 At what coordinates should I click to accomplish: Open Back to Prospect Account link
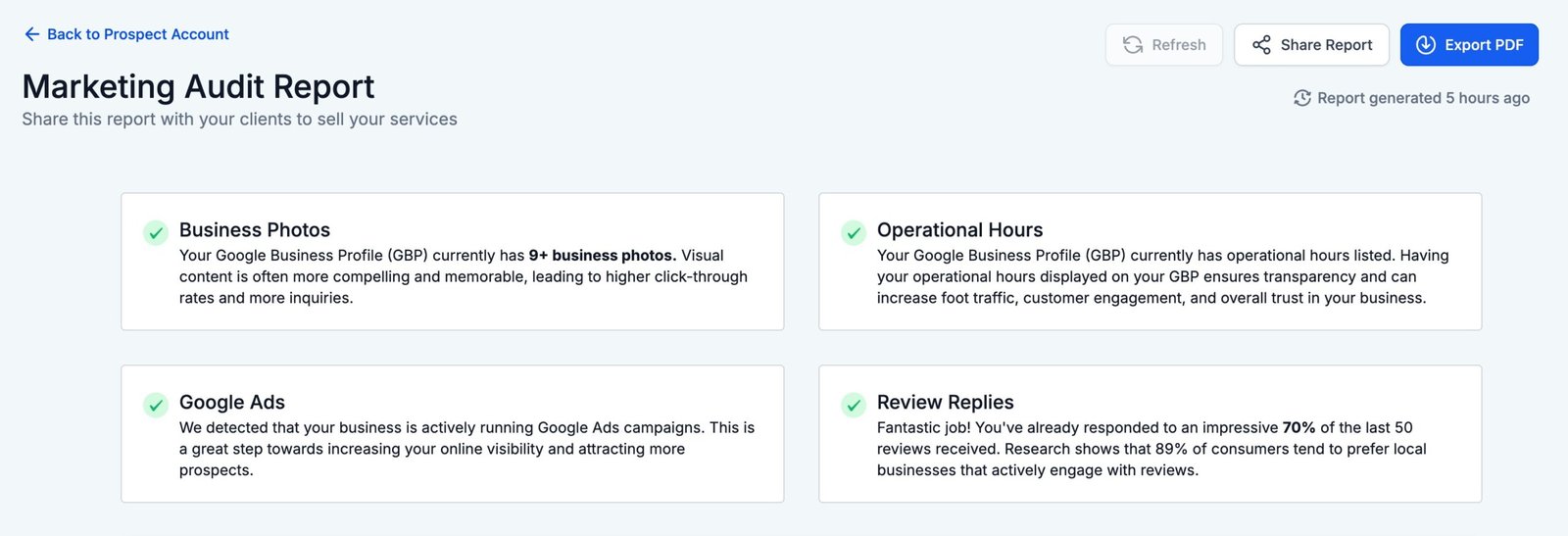click(x=137, y=34)
